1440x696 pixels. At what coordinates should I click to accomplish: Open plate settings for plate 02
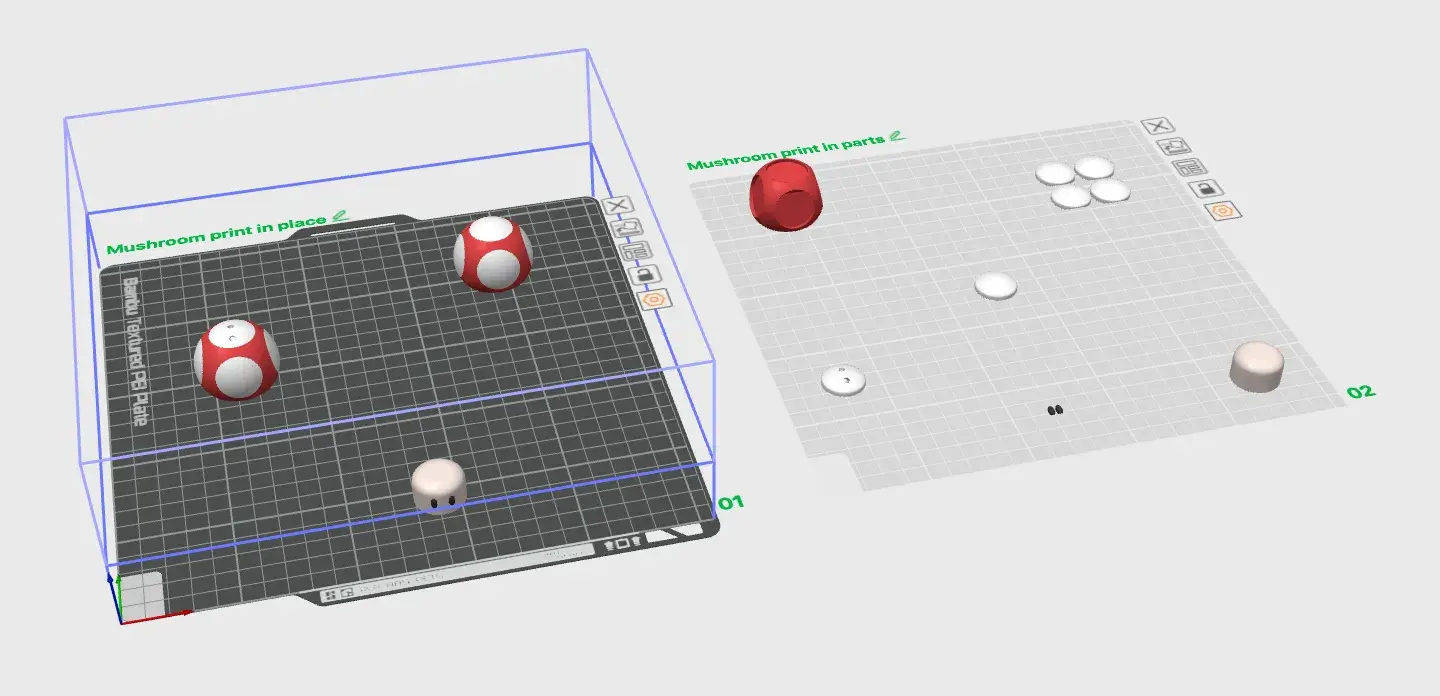1221,210
